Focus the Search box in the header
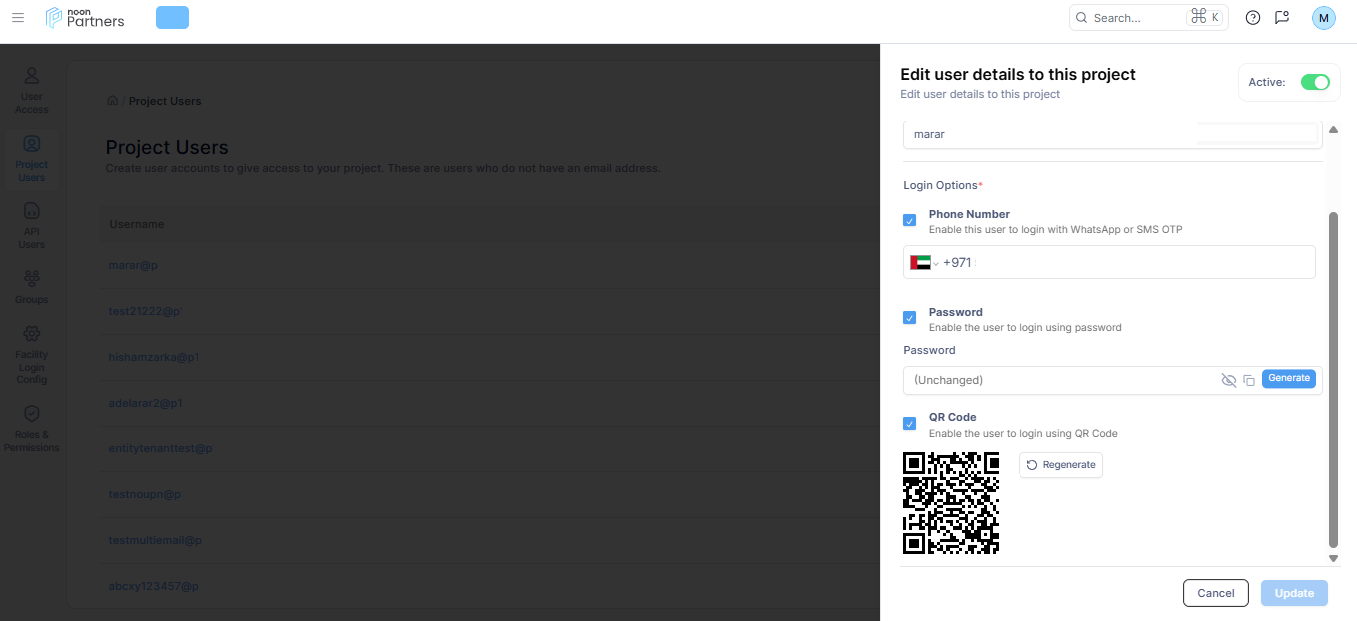The height and width of the screenshot is (621, 1357). tap(1149, 18)
